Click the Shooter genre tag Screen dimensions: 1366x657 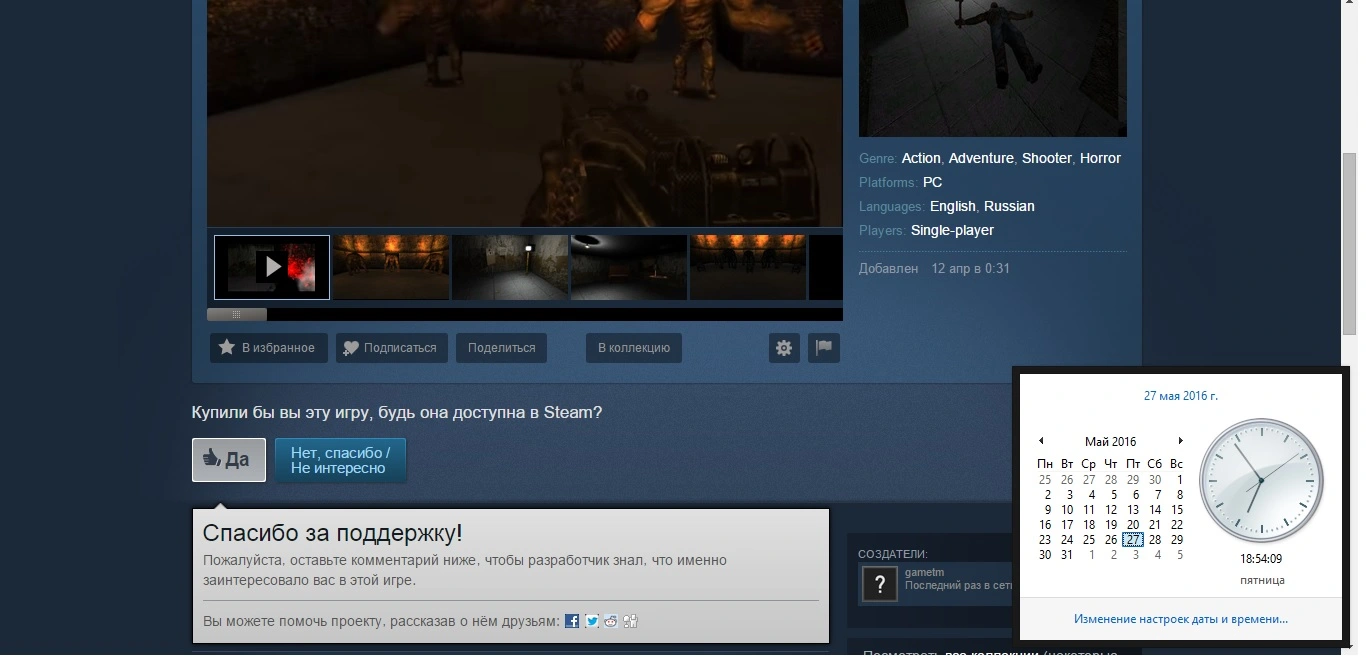(1047, 158)
